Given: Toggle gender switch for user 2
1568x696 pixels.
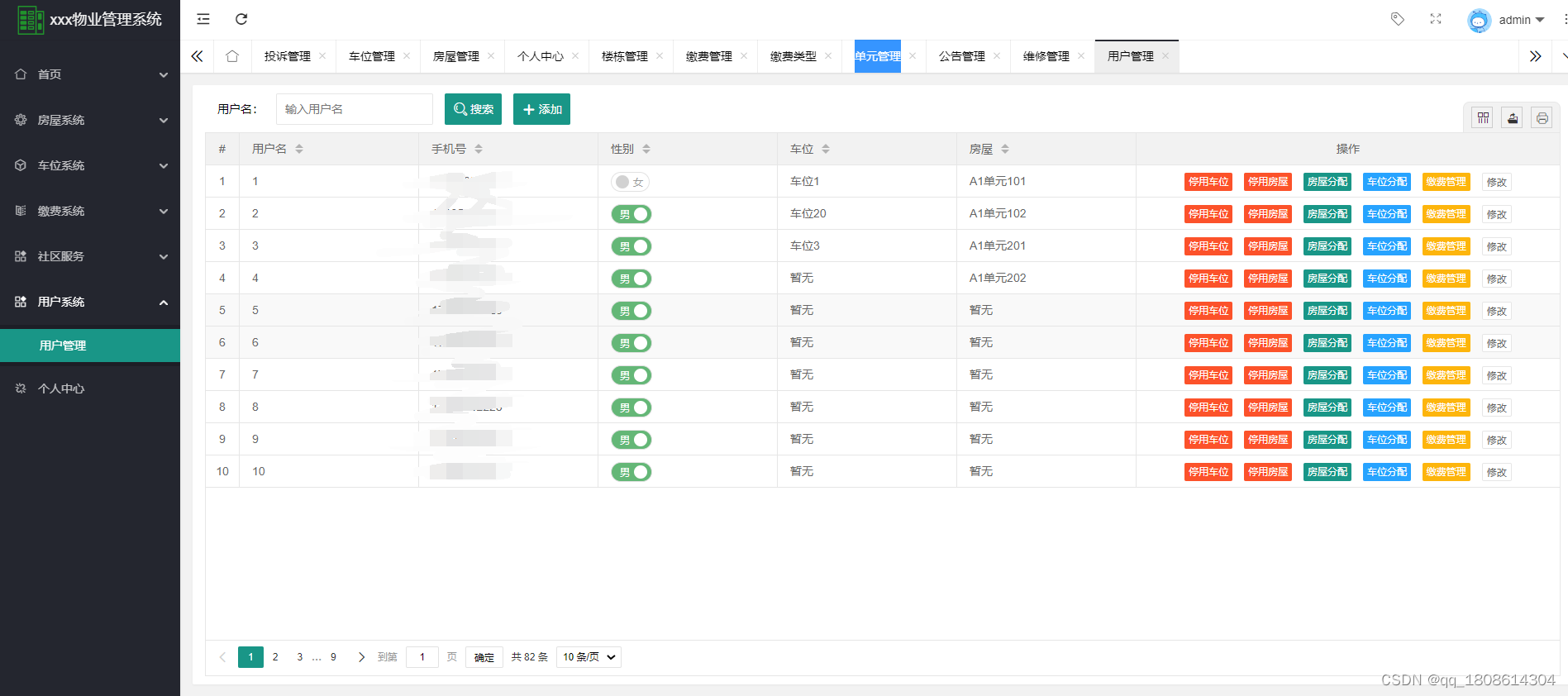Looking at the screenshot, I should (631, 214).
